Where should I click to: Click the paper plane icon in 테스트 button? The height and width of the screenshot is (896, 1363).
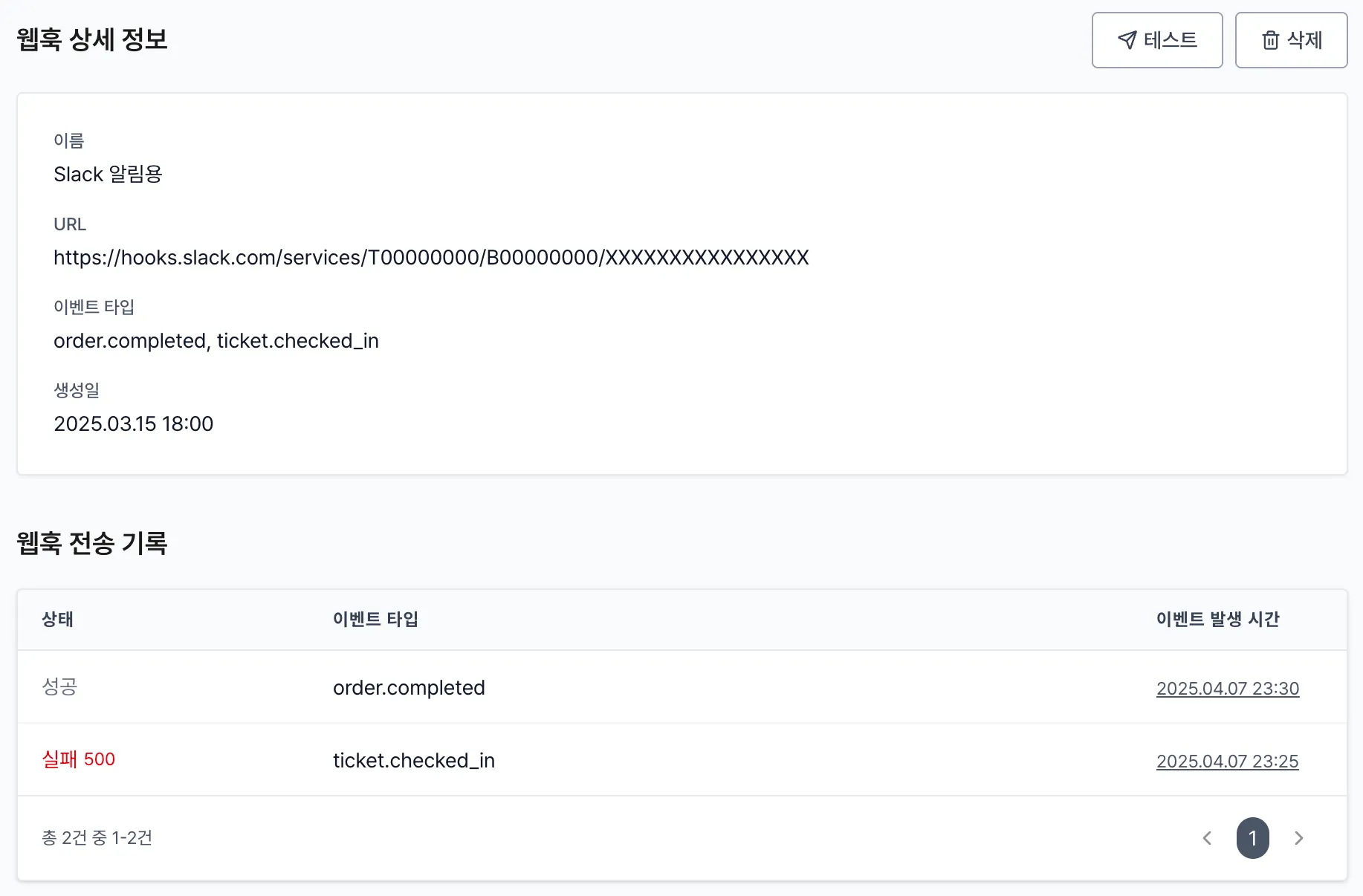click(x=1127, y=40)
